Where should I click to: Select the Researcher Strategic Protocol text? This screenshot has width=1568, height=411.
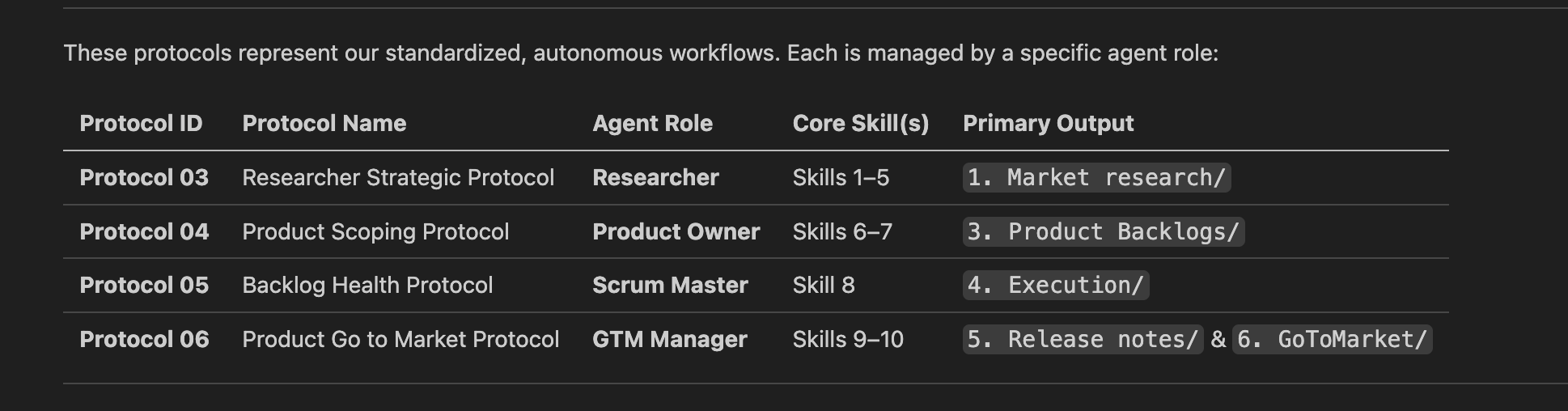click(398, 177)
